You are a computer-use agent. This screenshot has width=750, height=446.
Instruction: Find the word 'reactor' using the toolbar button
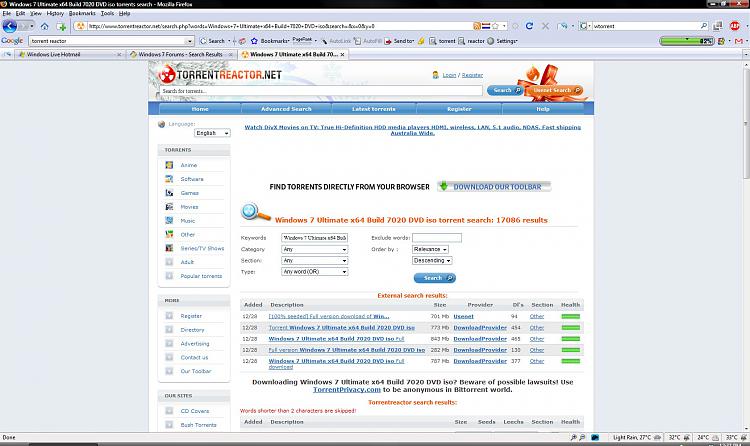point(472,41)
